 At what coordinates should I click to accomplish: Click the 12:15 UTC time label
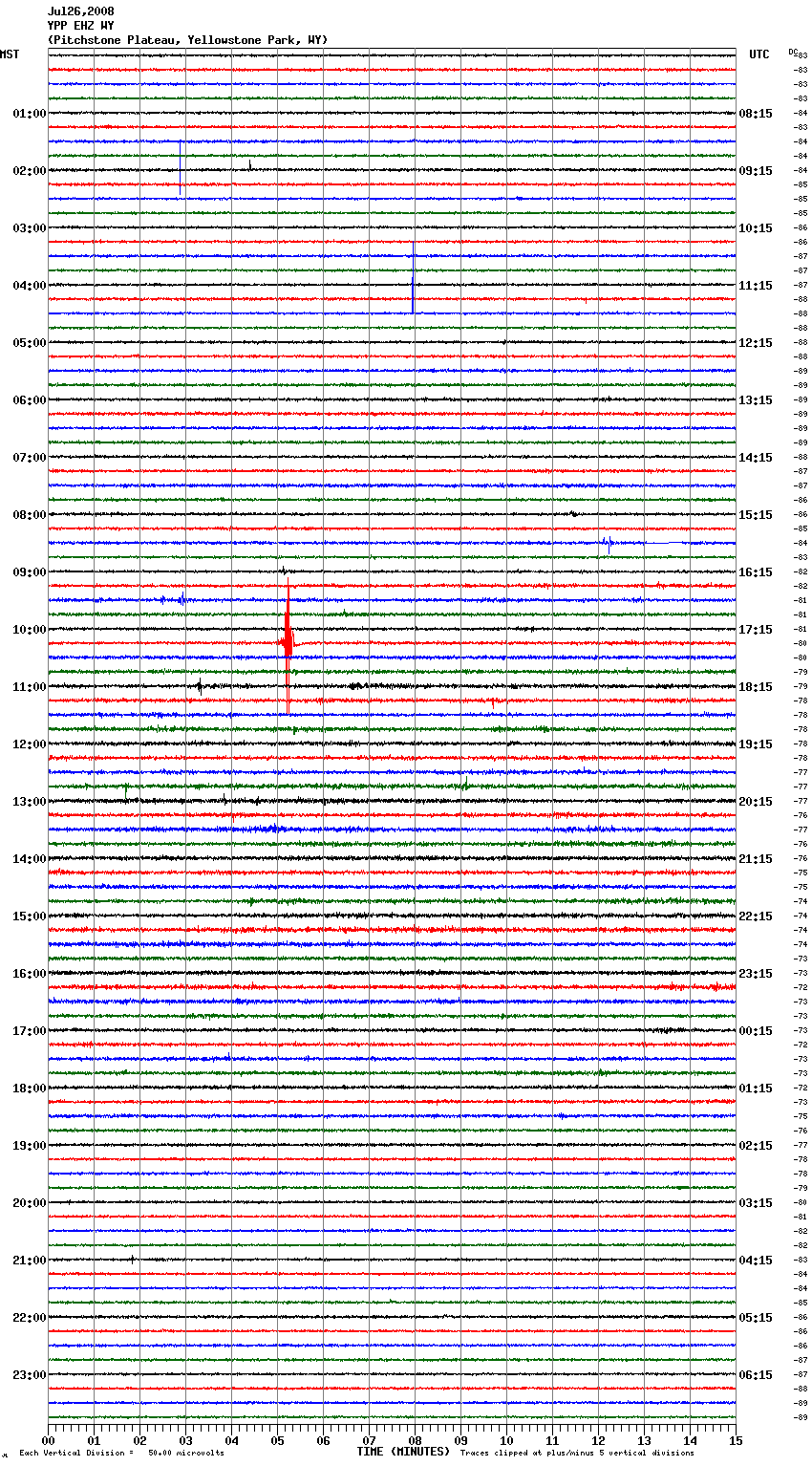756,343
